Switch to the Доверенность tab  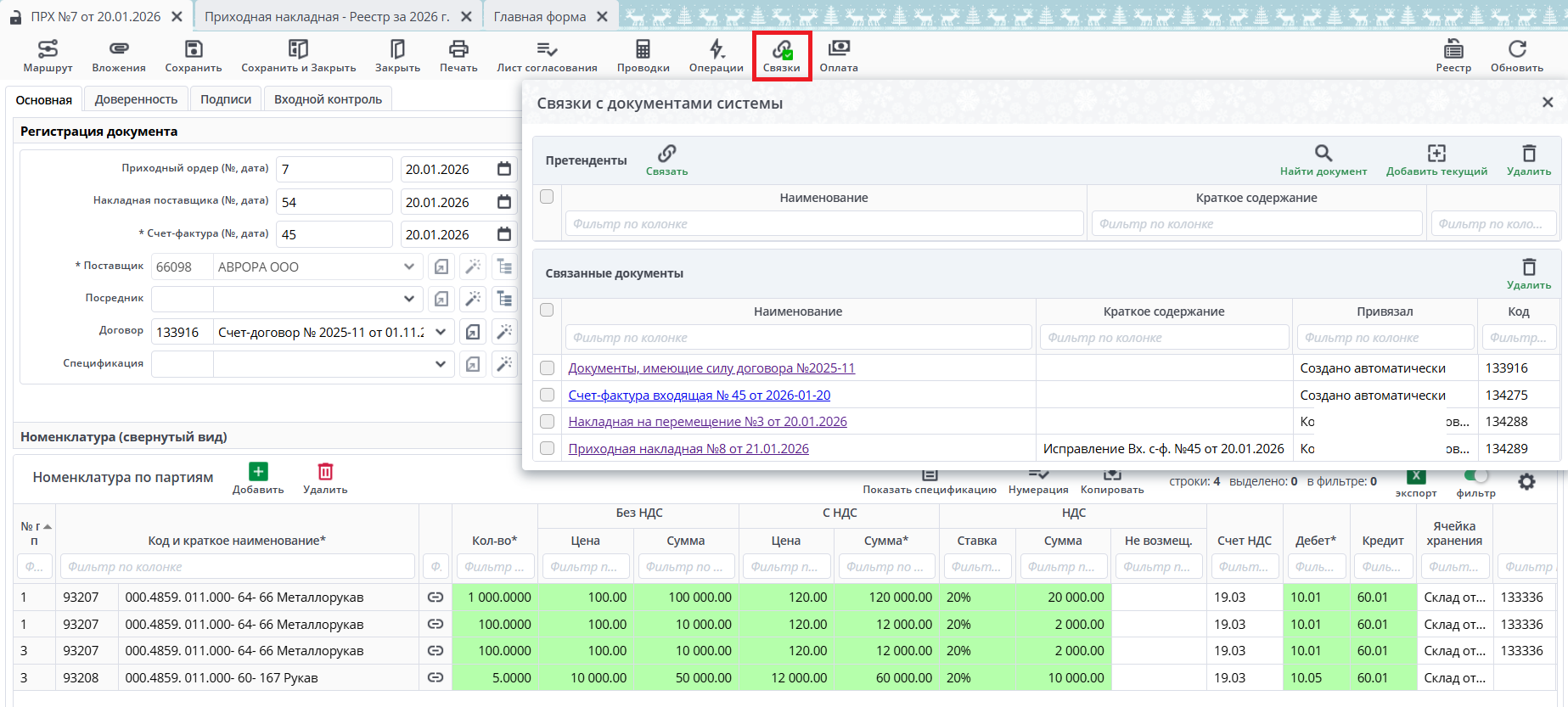tap(136, 99)
